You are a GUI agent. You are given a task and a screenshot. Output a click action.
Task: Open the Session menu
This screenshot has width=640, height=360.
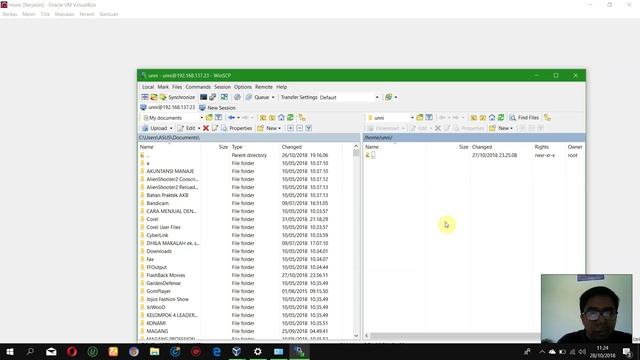[x=222, y=87]
